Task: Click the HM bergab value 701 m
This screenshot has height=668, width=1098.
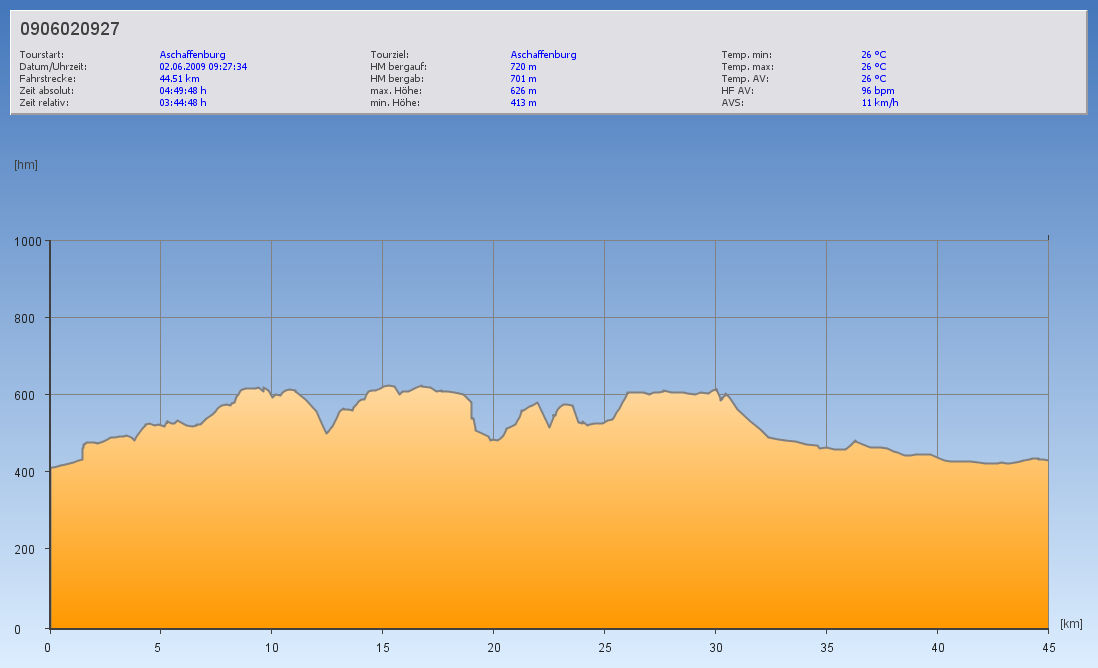Action: [523, 79]
